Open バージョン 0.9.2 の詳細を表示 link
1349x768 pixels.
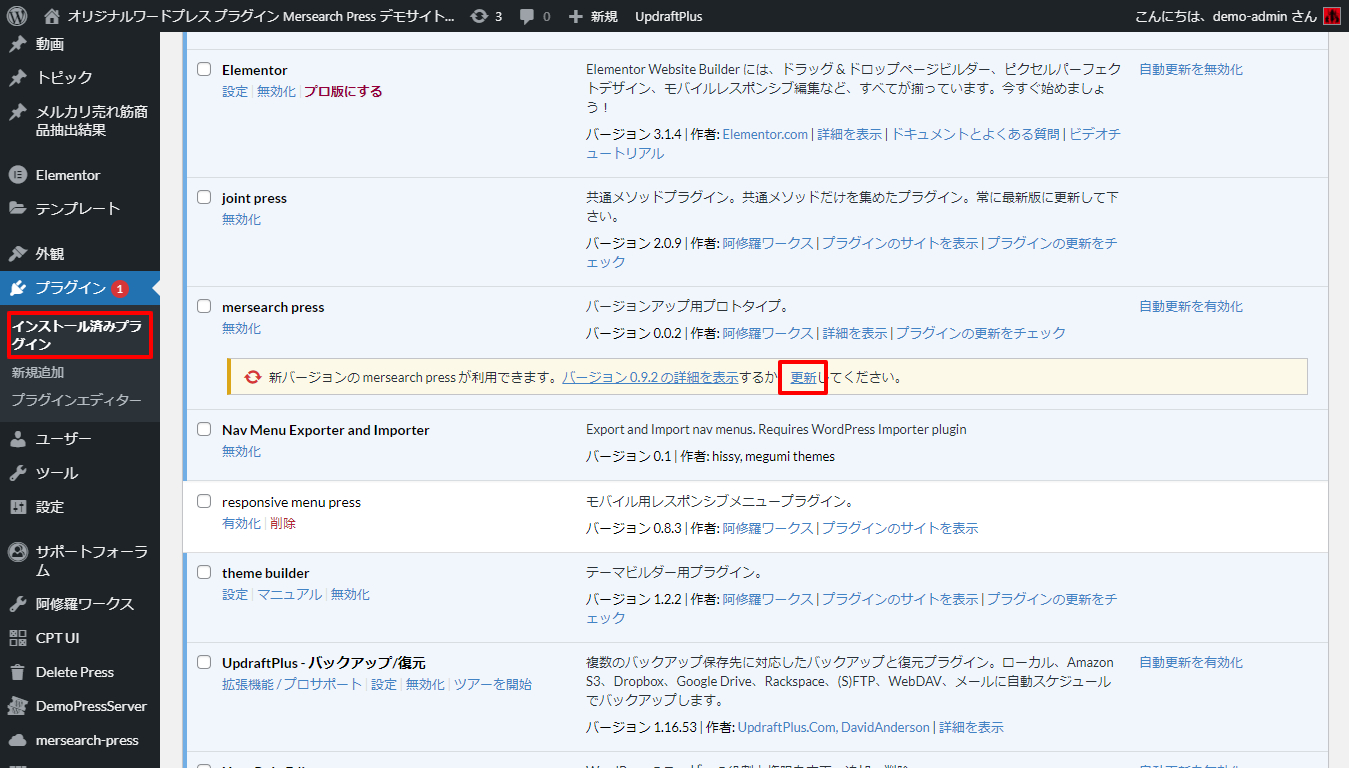tap(650, 378)
